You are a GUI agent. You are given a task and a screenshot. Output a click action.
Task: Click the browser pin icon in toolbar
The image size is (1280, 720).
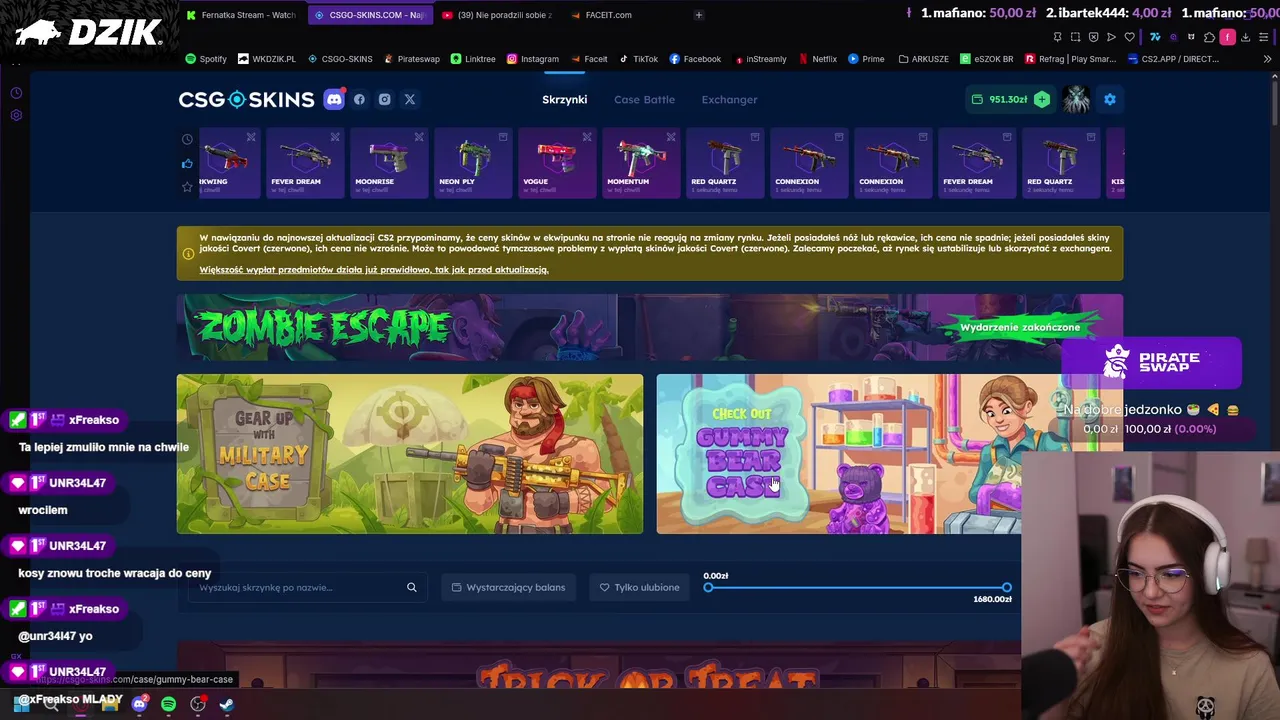tap(1057, 37)
